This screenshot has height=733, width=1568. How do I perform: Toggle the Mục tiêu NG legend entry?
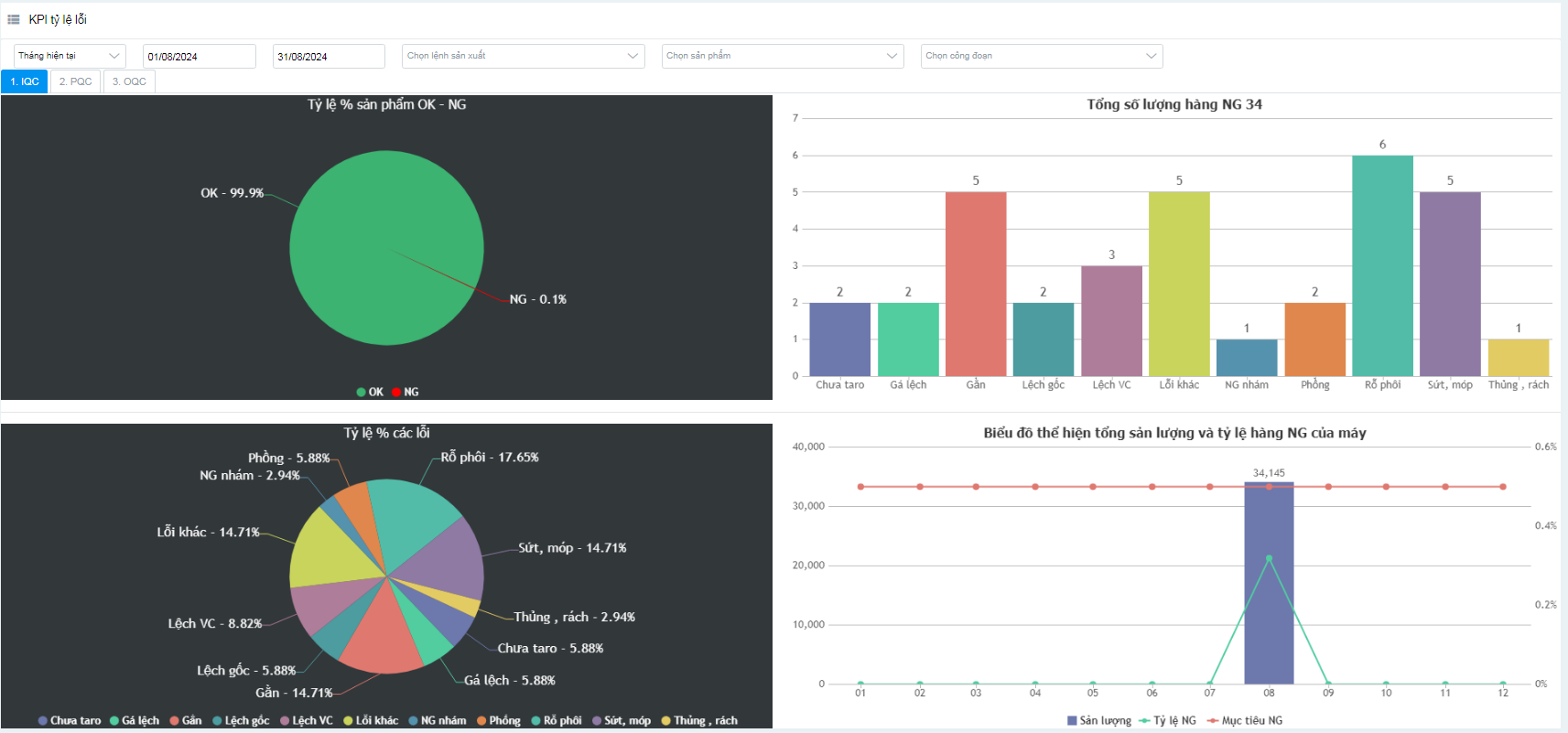pos(1245,720)
